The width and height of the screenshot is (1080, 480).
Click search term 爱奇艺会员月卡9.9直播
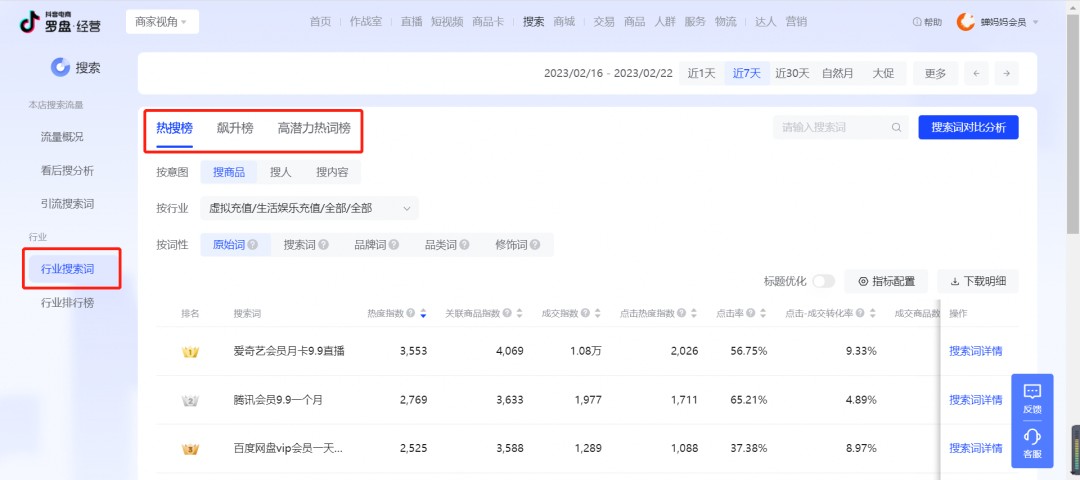coord(289,351)
